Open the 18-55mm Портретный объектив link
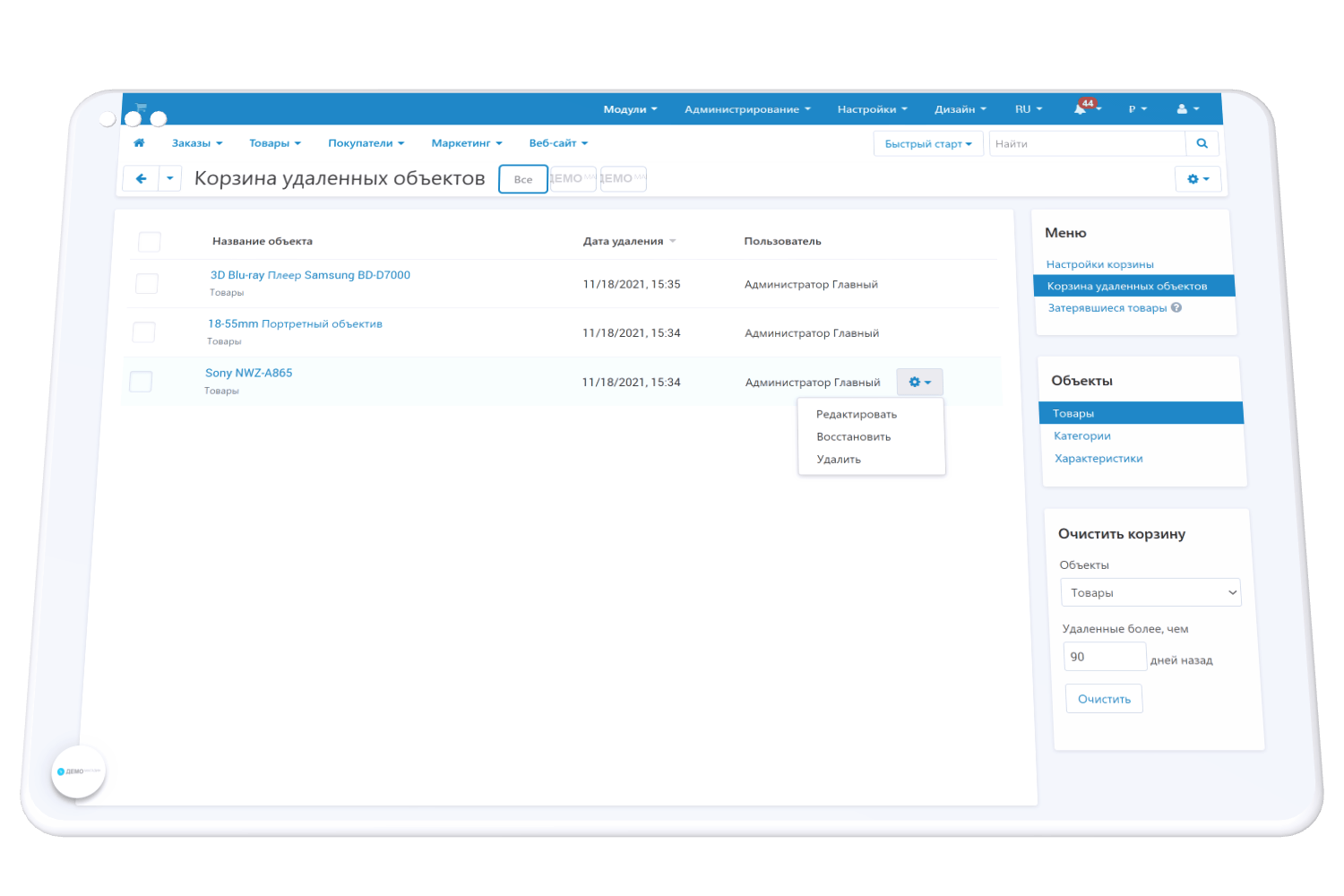The image size is (1344, 896). [295, 323]
